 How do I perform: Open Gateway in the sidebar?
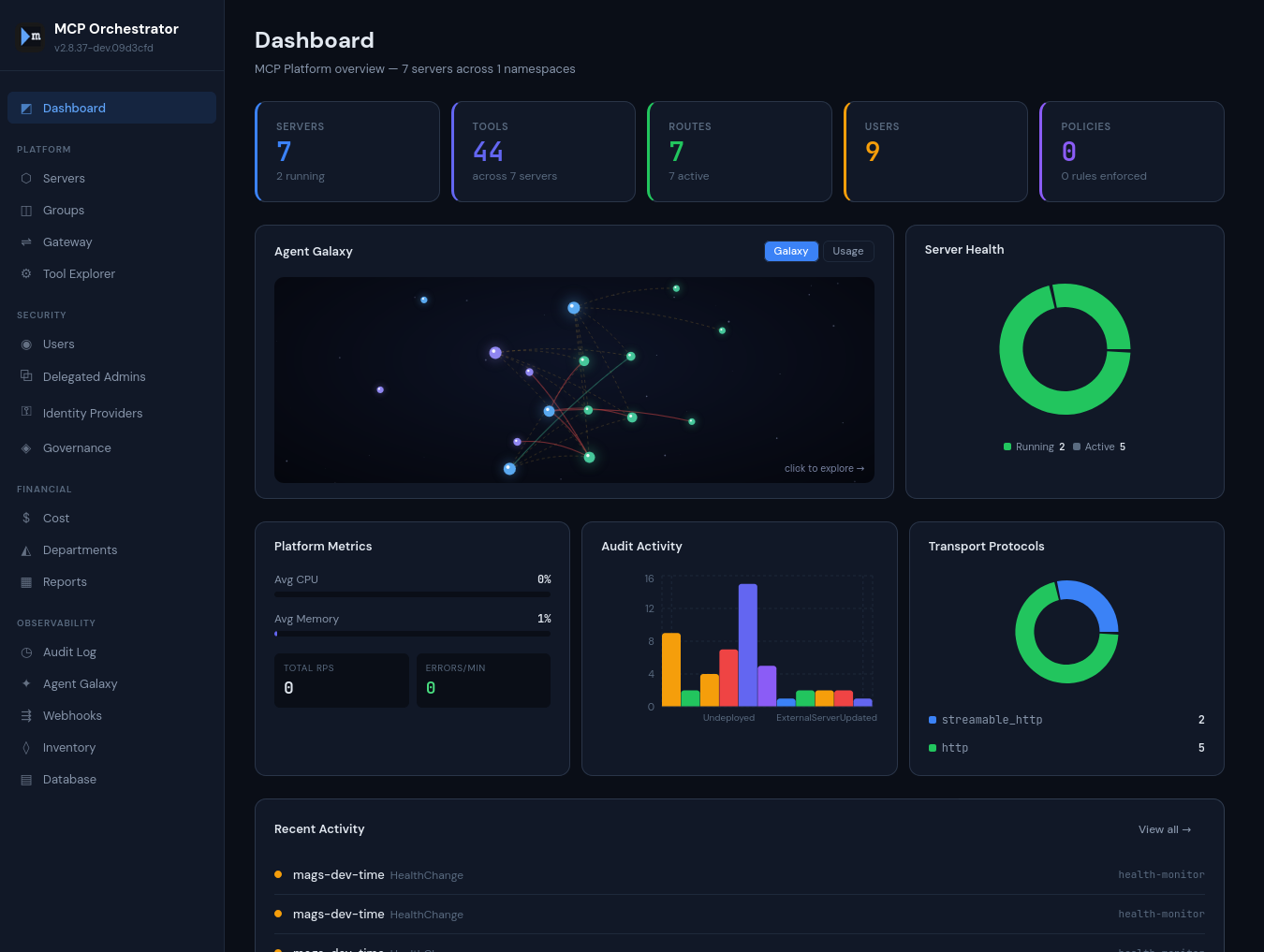[111, 242]
